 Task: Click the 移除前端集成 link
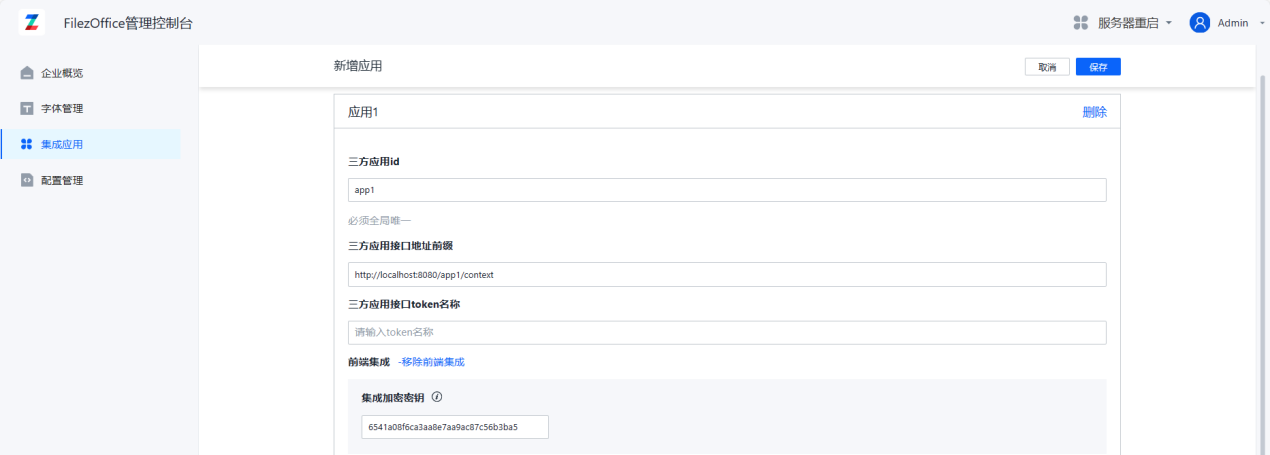[431, 362]
